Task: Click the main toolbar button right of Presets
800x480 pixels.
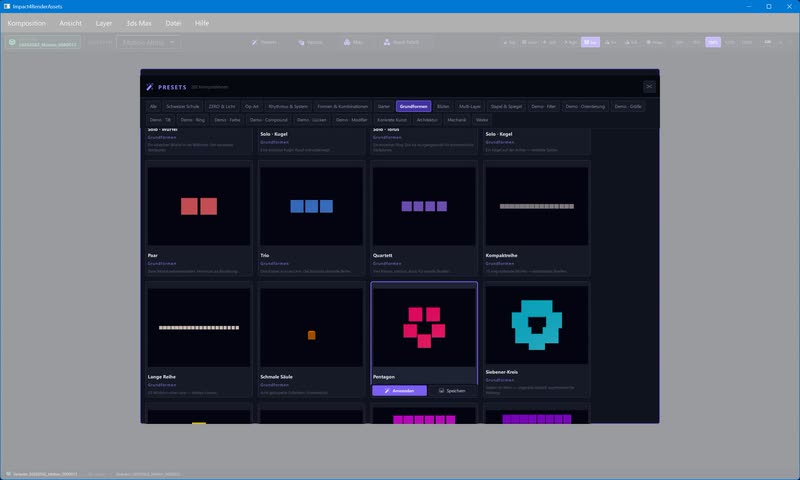Action: [310, 42]
